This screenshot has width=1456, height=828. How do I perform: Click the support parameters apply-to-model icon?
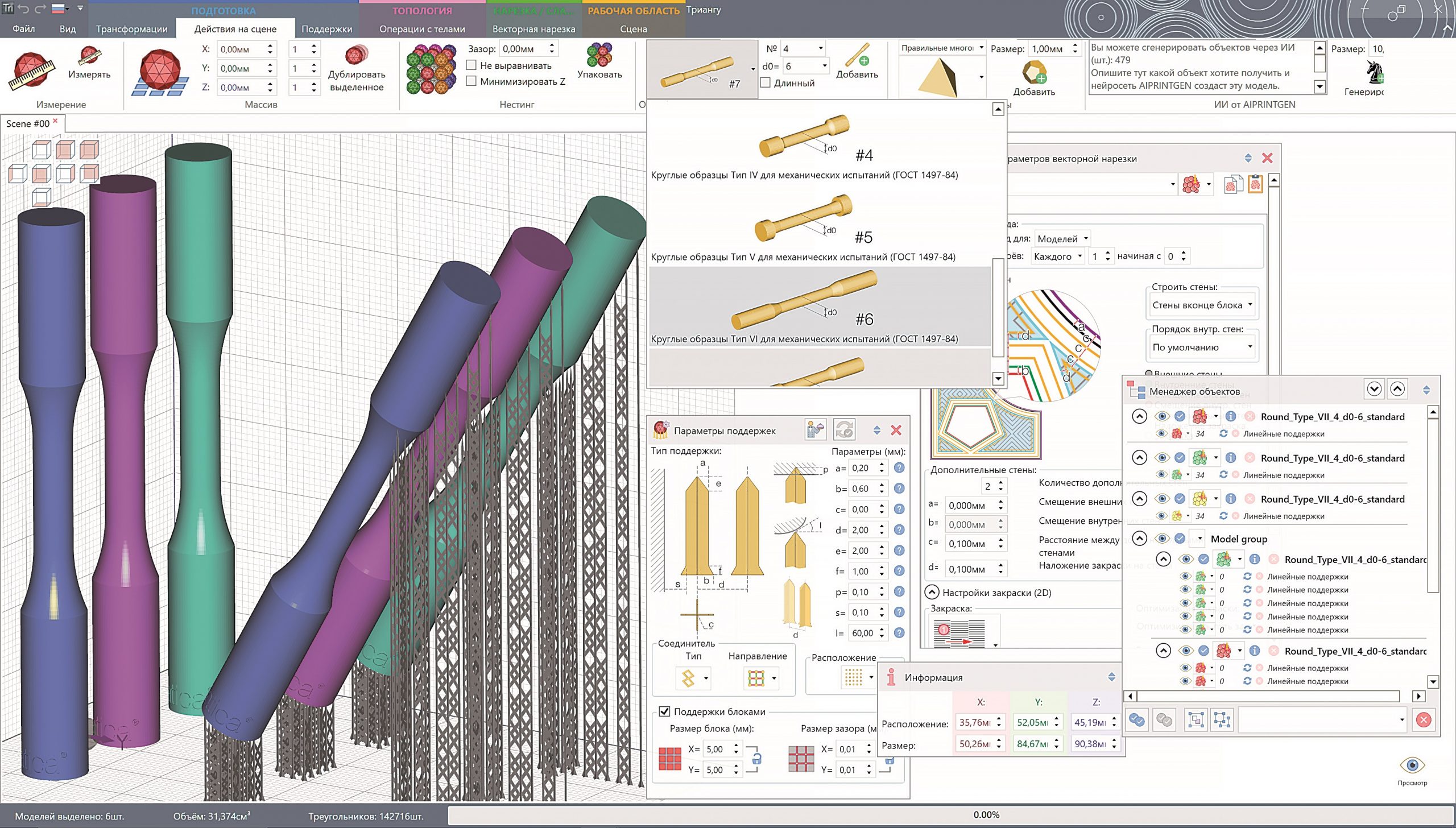click(x=815, y=430)
